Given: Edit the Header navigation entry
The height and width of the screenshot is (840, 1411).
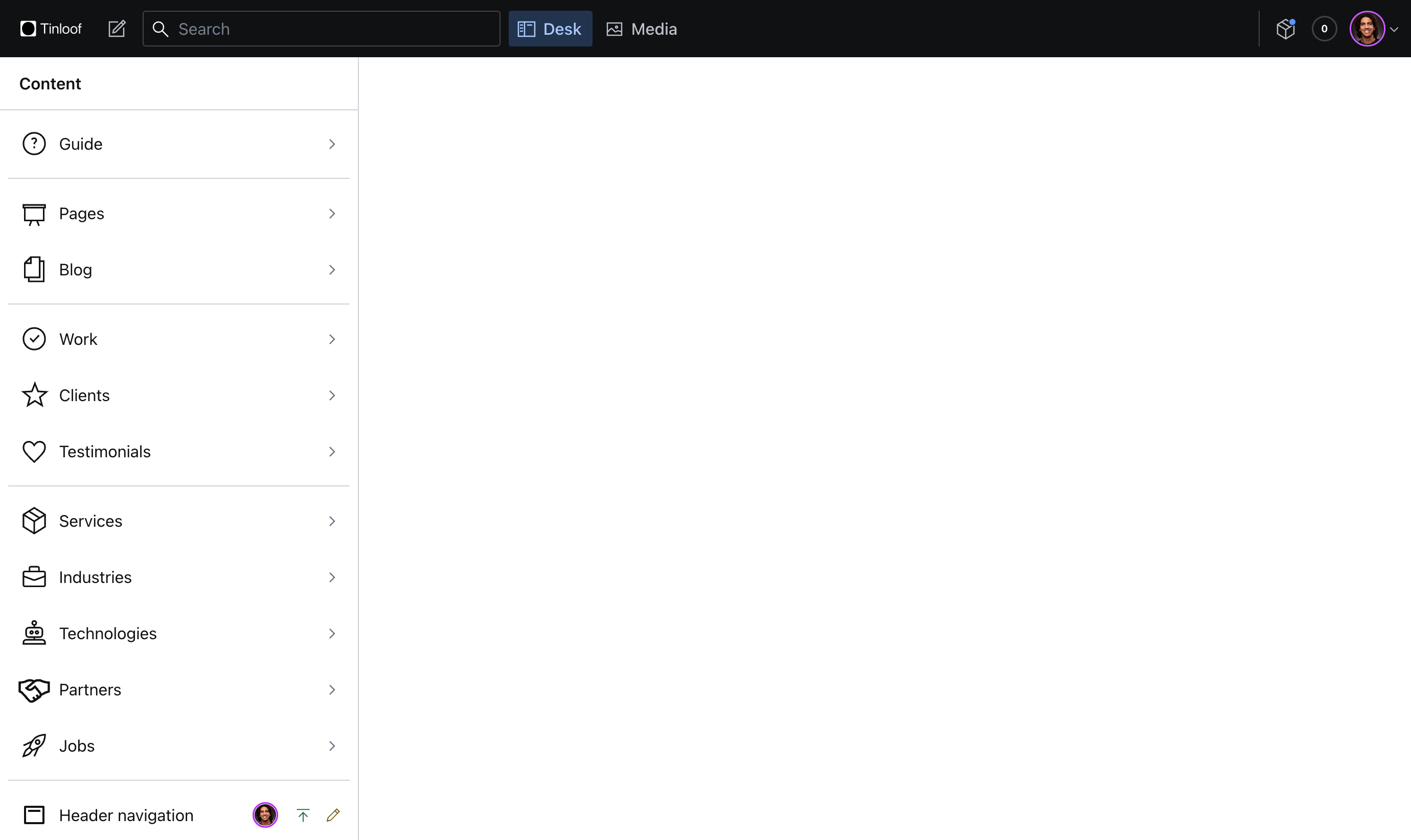Looking at the screenshot, I should tap(332, 815).
